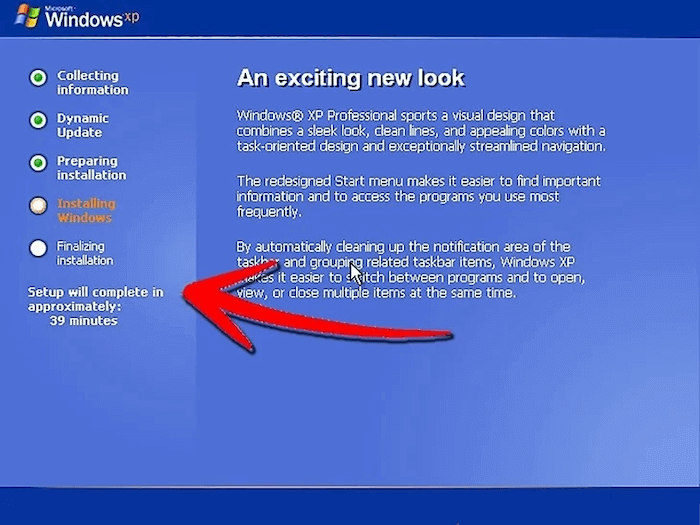Click the paragraph describing the visual design
The image size is (700, 525).
[420, 131]
